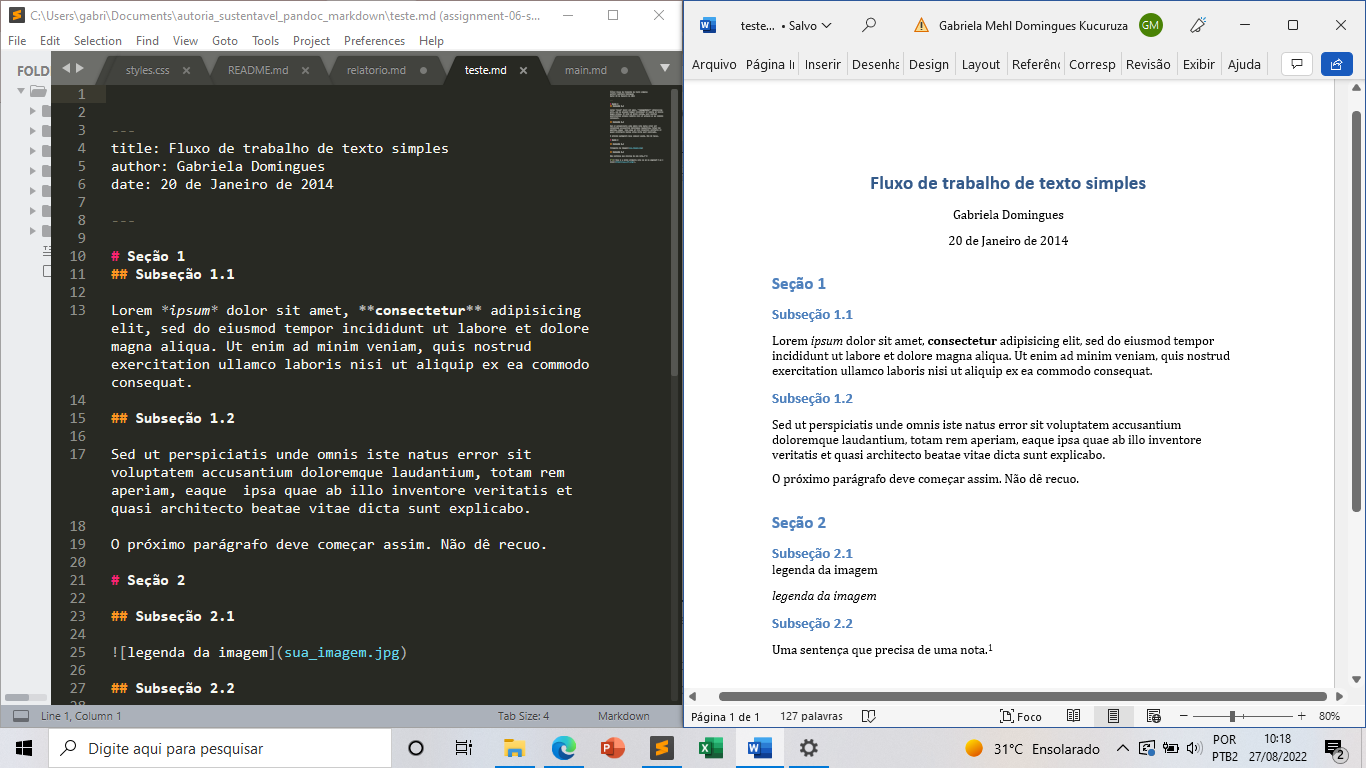This screenshot has width=1366, height=768.
Task: Click the proofing errors icon in Word status bar
Action: click(869, 716)
